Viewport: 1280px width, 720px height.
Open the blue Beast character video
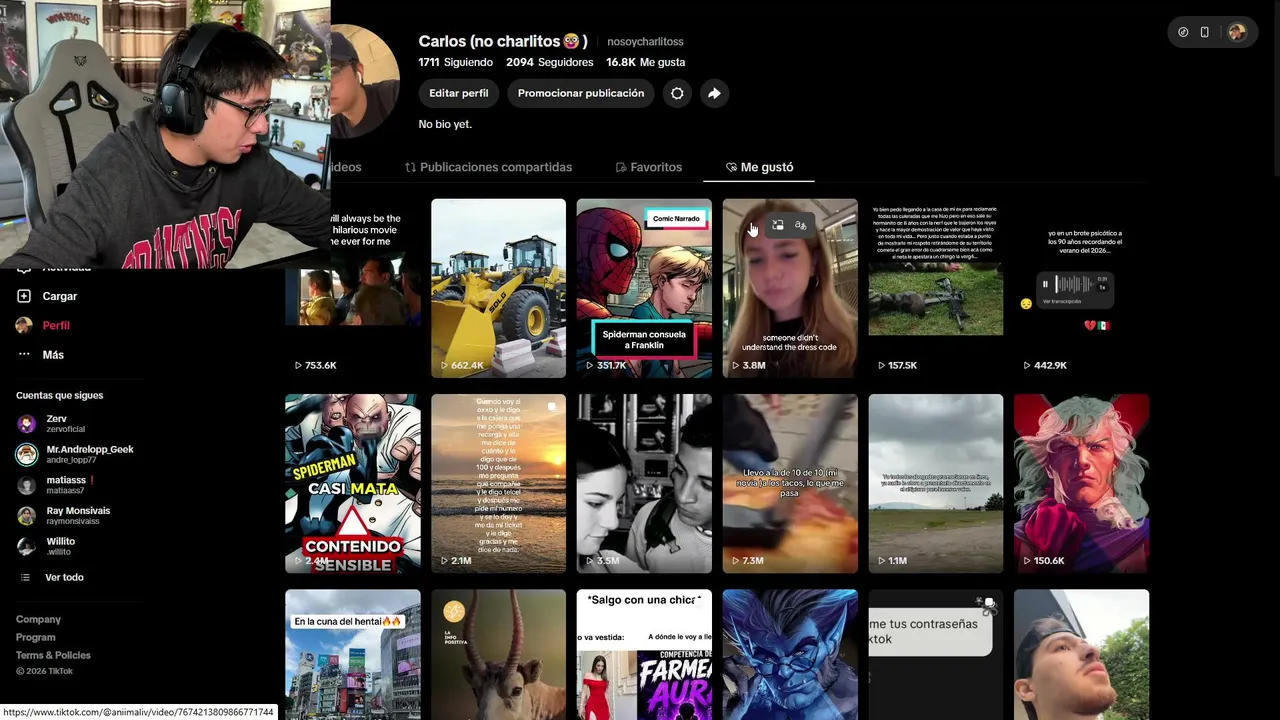coord(790,654)
